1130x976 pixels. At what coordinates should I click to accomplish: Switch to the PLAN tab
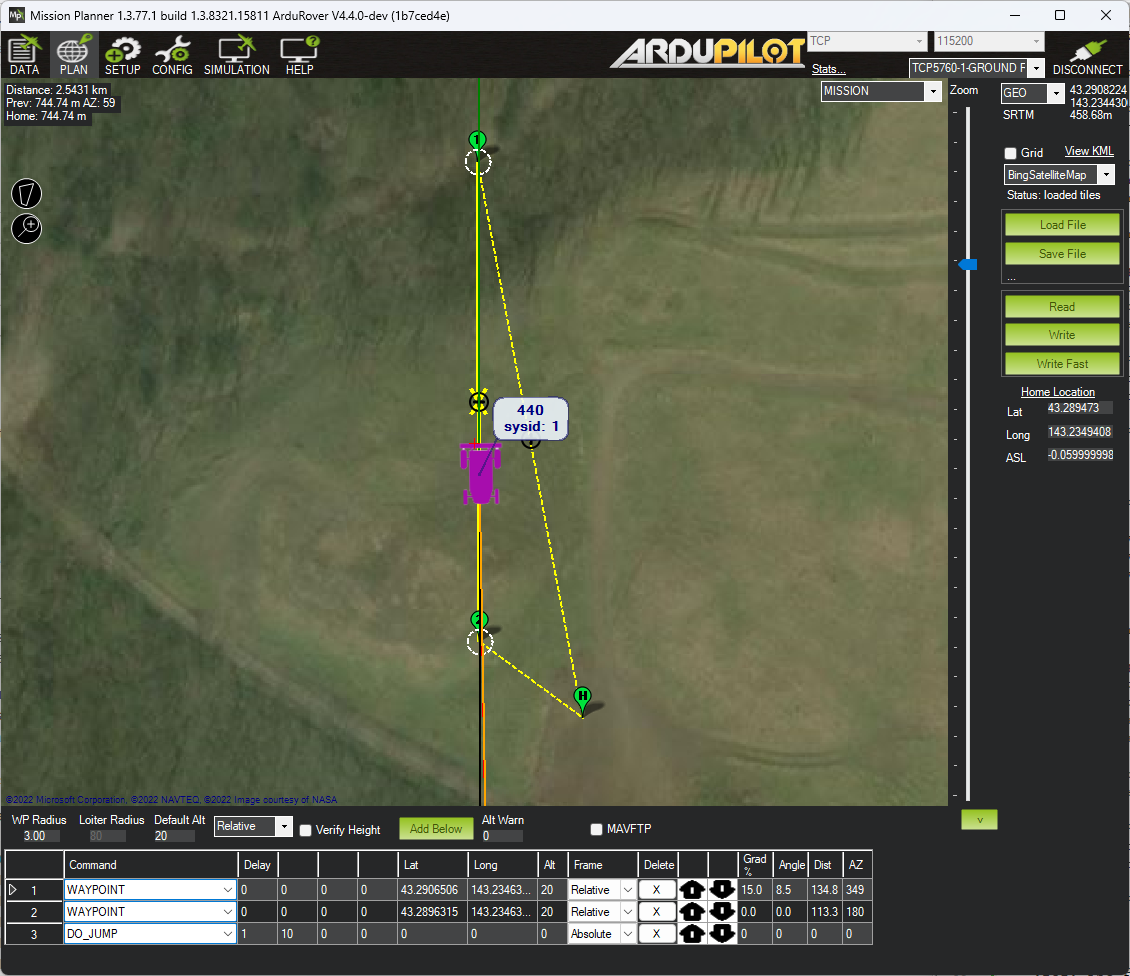[74, 56]
